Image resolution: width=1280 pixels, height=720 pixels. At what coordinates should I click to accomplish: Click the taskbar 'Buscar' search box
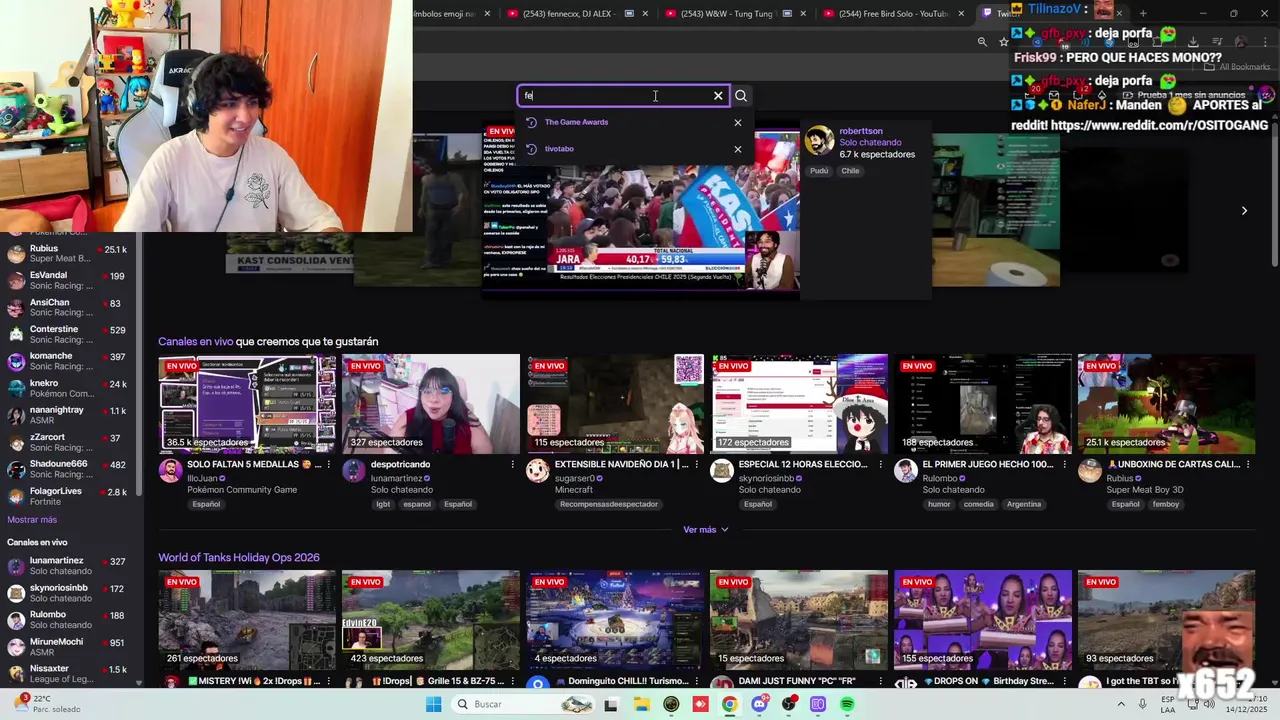(523, 704)
